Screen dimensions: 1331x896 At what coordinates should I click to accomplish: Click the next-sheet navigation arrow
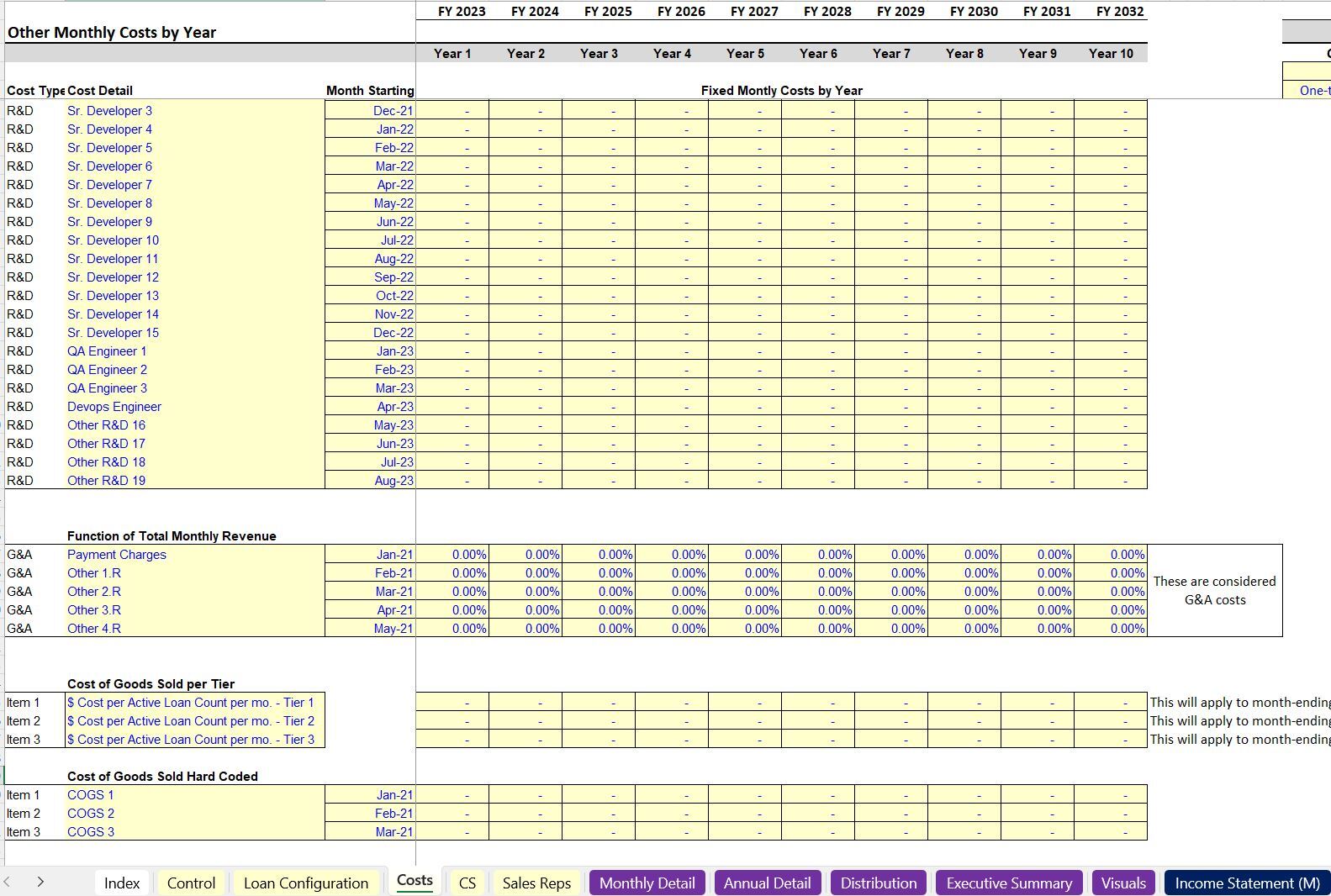coord(40,882)
